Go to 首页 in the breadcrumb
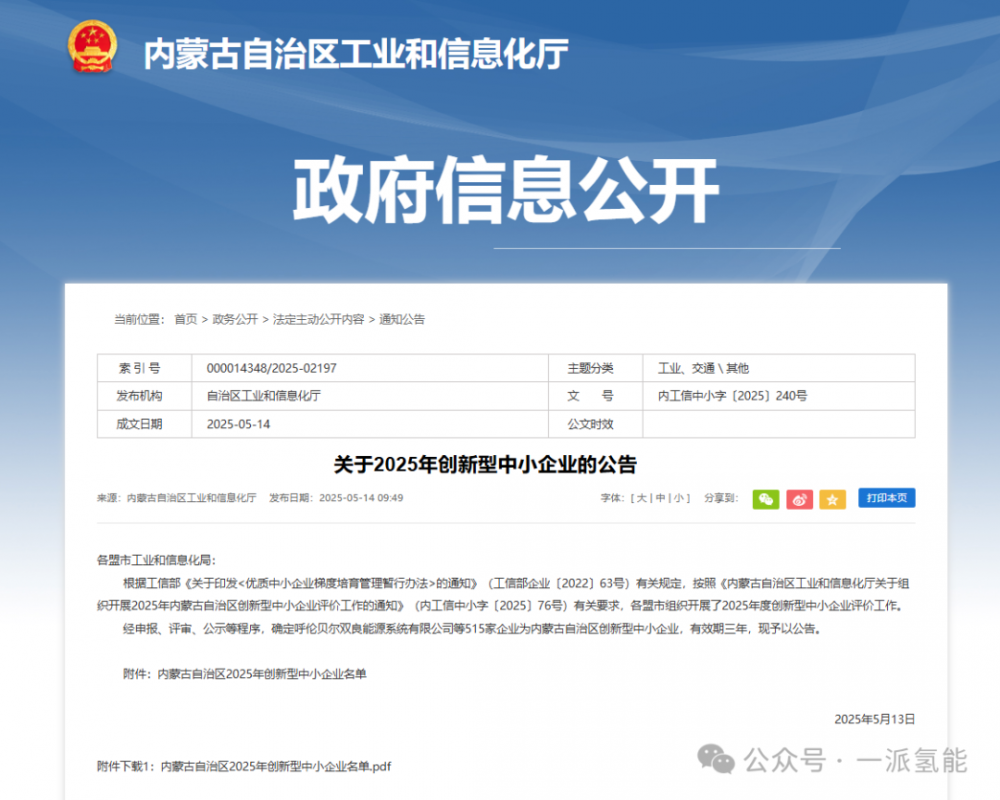 click(185, 319)
